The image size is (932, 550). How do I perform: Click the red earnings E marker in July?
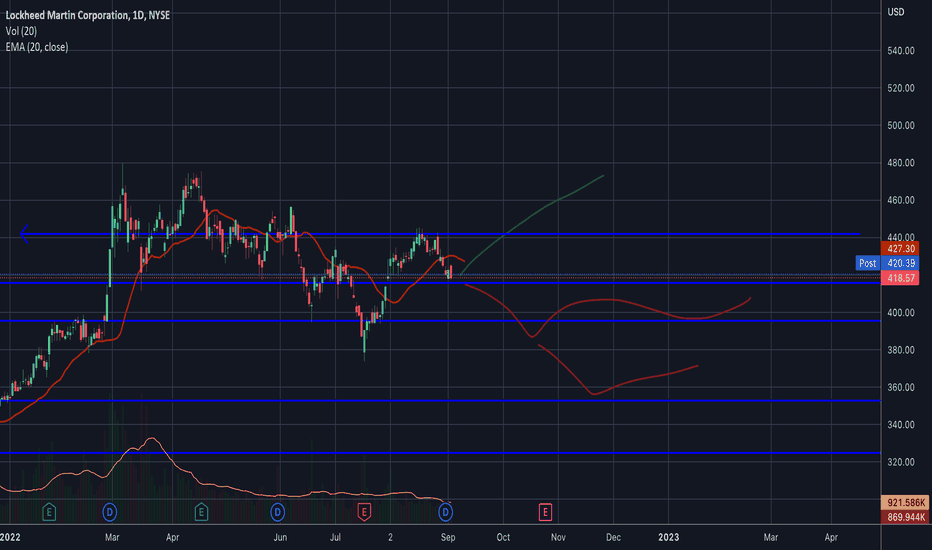[x=364, y=511]
